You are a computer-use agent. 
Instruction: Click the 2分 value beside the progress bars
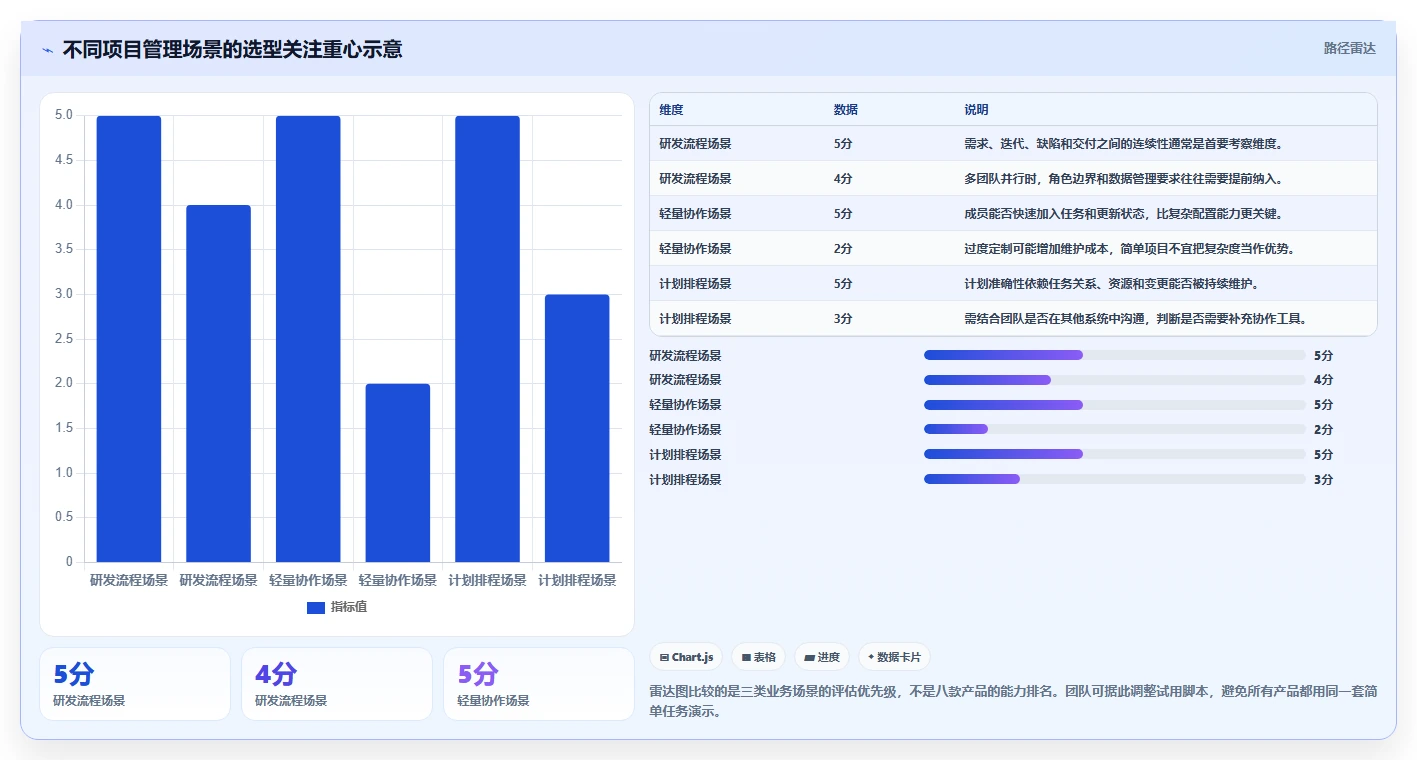pyautogui.click(x=1323, y=430)
